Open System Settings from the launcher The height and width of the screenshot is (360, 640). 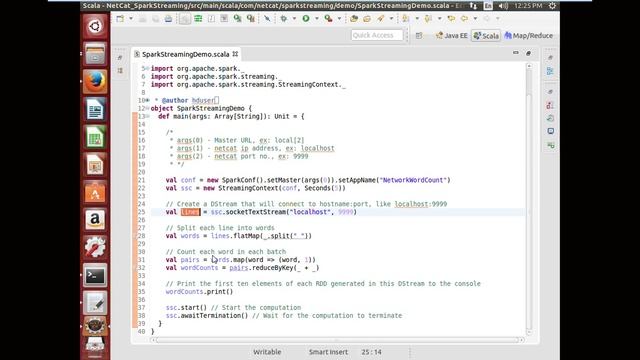(x=95, y=247)
